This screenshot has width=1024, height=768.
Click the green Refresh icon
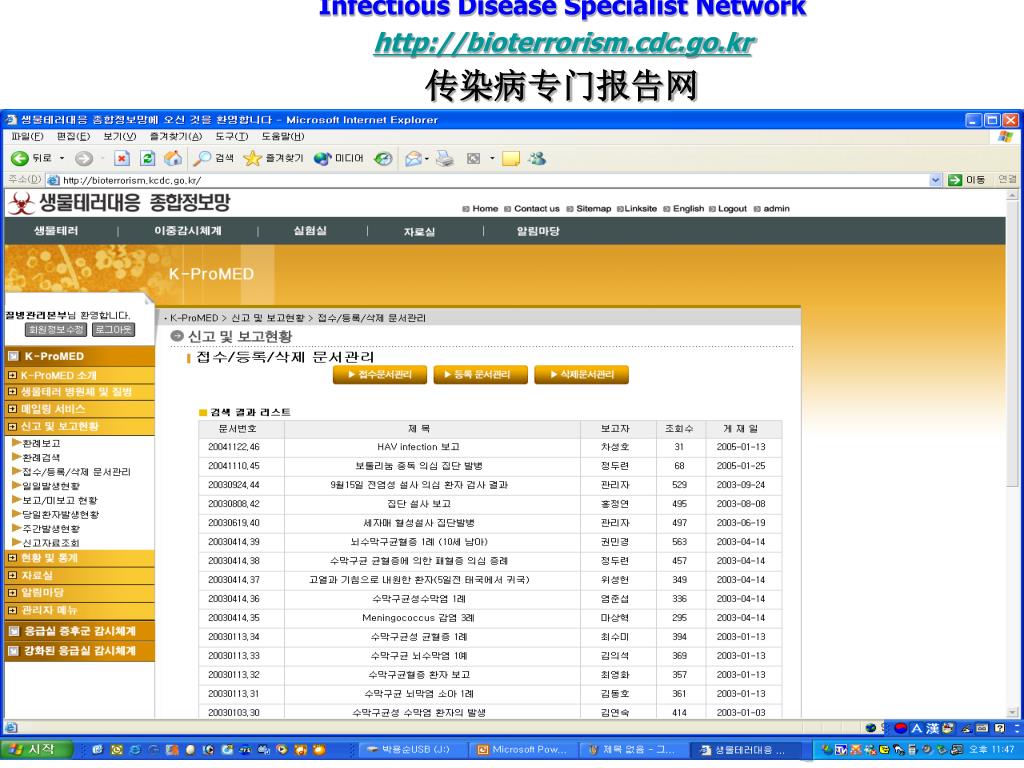148,158
